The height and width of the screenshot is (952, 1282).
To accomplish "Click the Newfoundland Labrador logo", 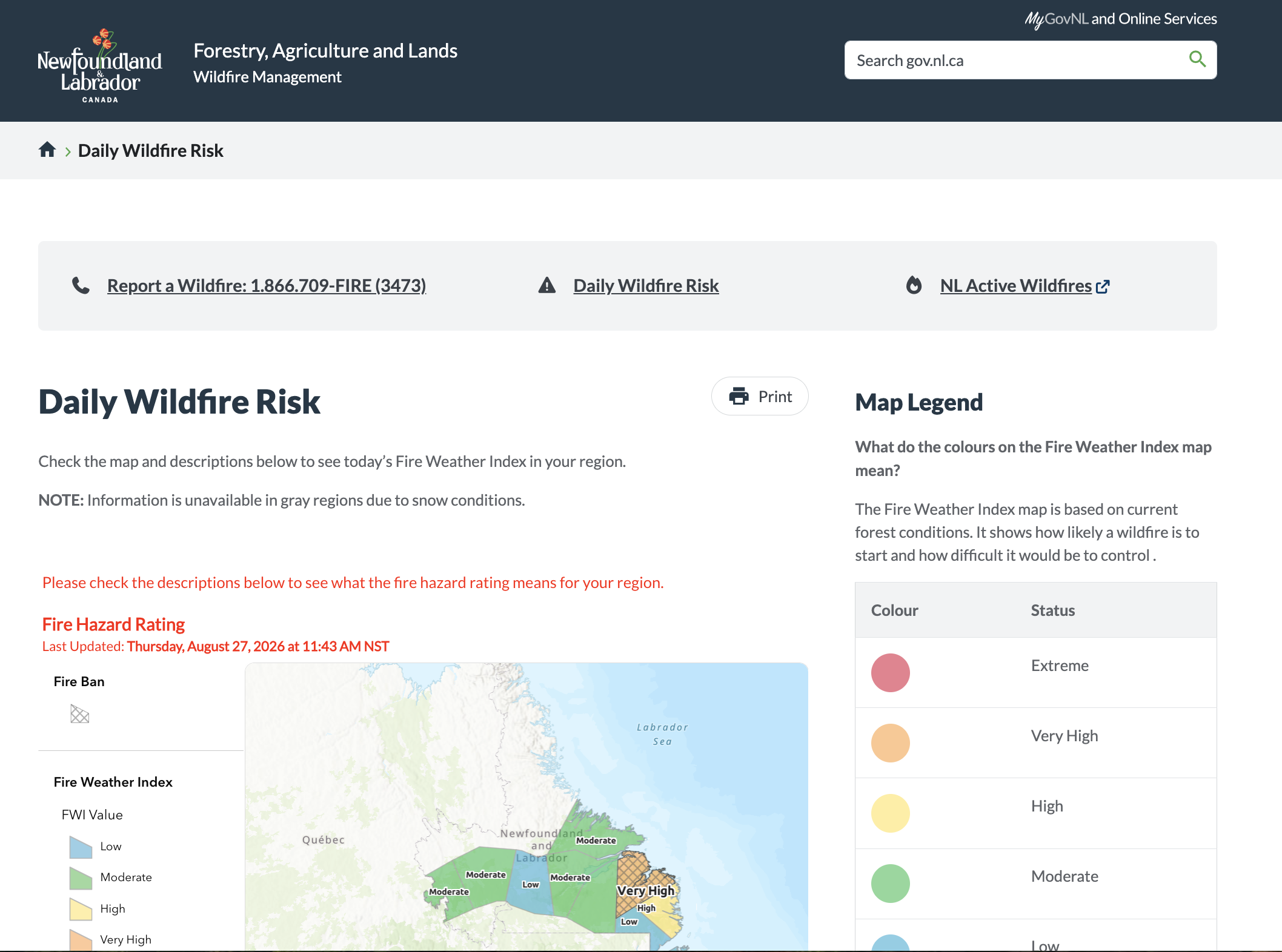I will pos(100,65).
